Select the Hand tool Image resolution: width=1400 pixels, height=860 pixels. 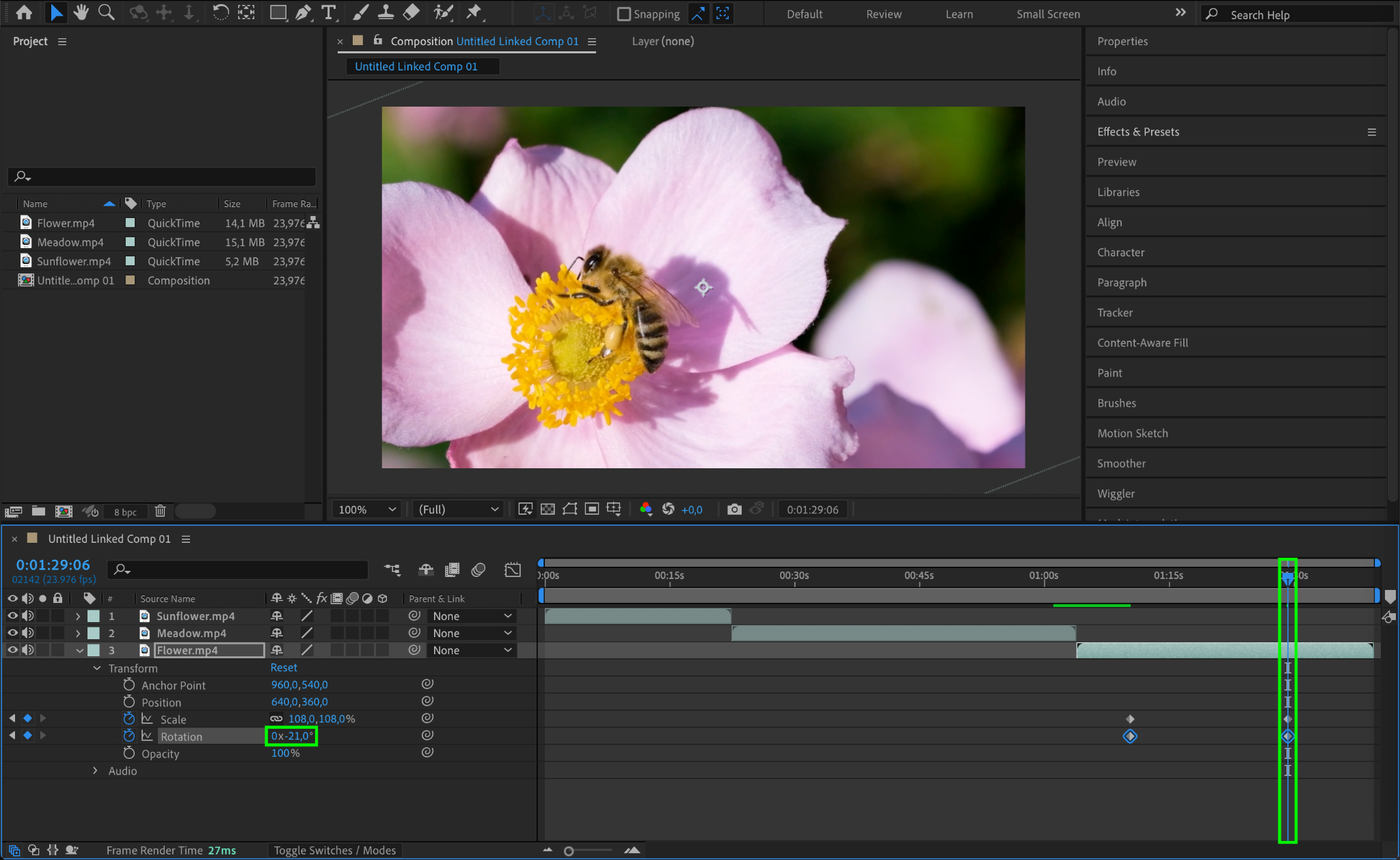[81, 12]
